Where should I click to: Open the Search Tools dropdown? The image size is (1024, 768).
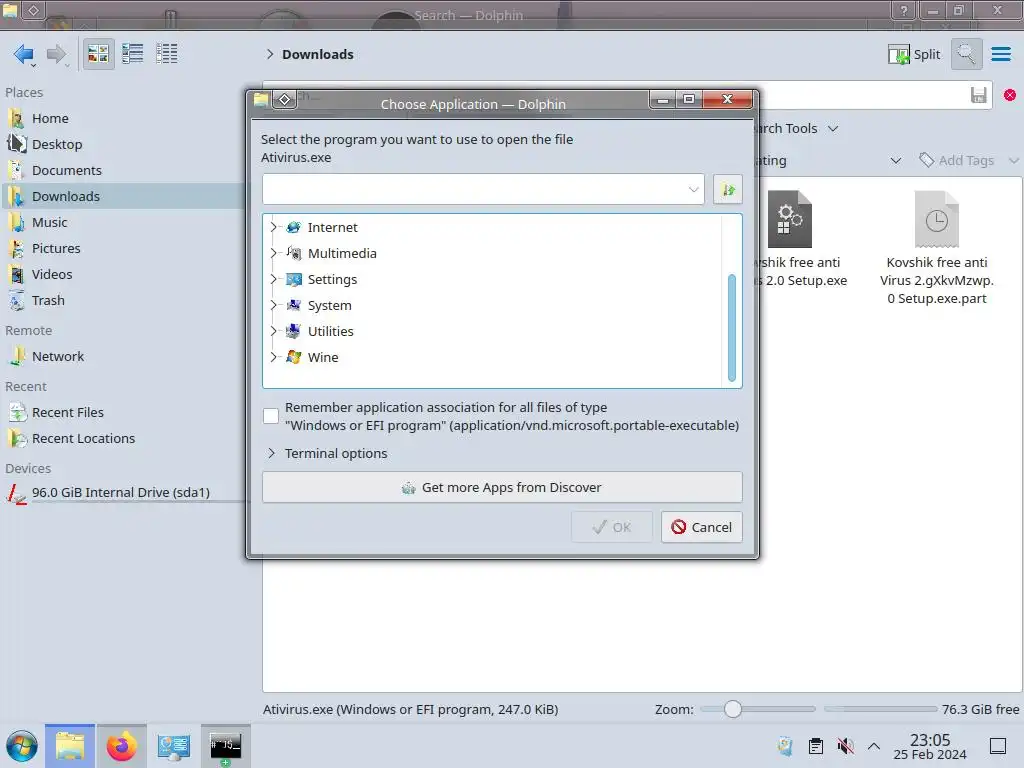point(833,129)
